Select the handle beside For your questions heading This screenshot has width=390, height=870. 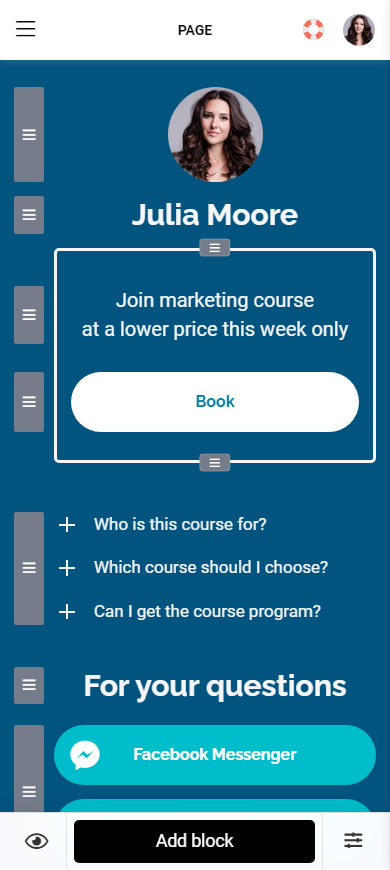[x=29, y=685]
